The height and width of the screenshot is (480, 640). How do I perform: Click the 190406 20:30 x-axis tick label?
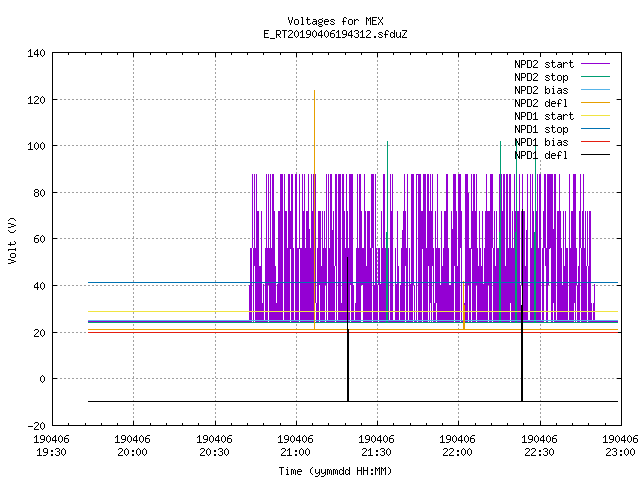[214, 446]
